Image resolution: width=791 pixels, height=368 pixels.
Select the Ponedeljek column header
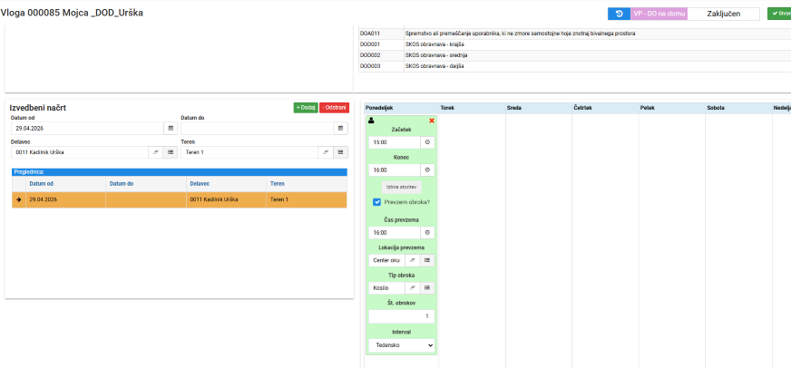[401, 108]
